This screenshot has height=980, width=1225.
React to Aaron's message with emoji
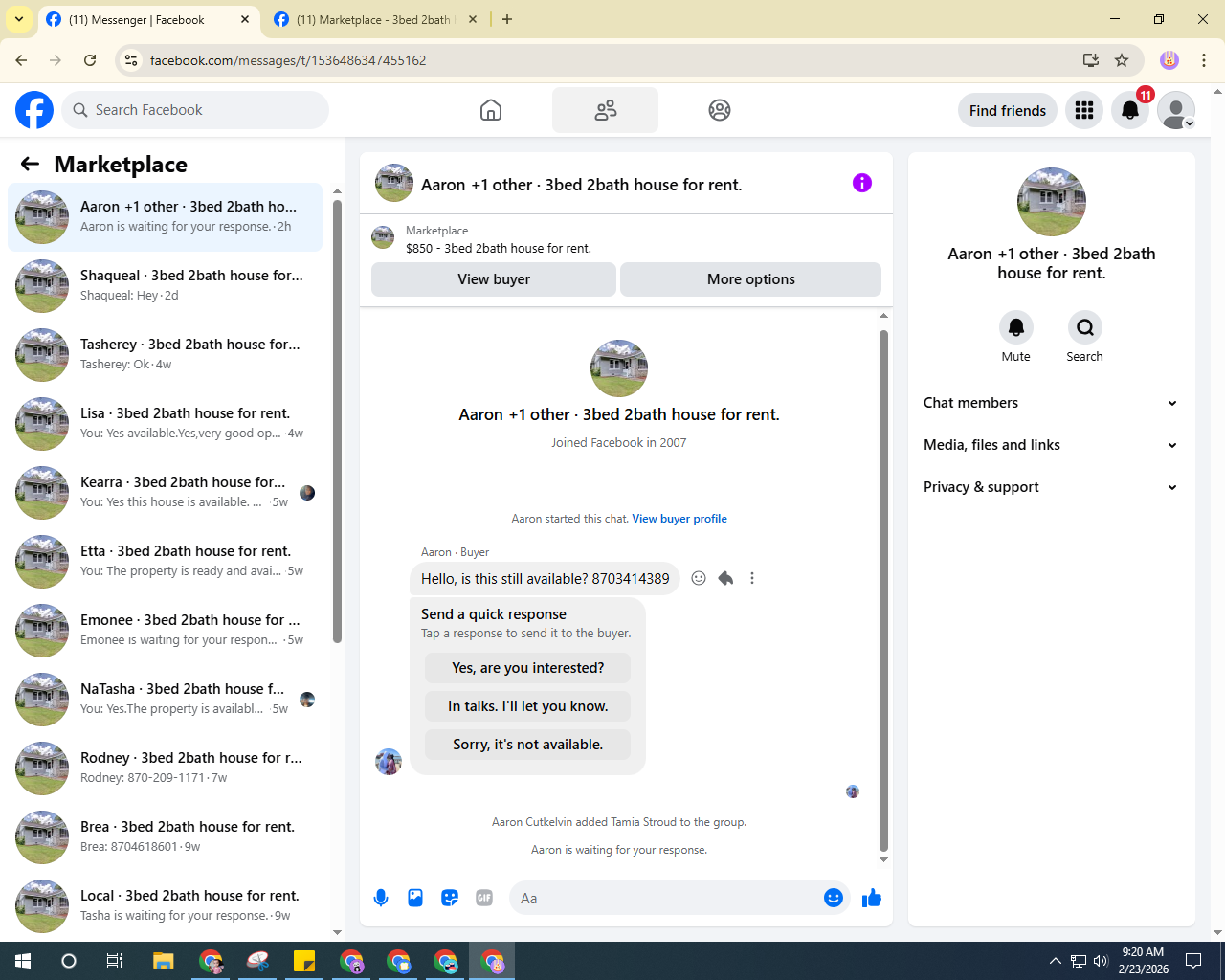pos(699,578)
